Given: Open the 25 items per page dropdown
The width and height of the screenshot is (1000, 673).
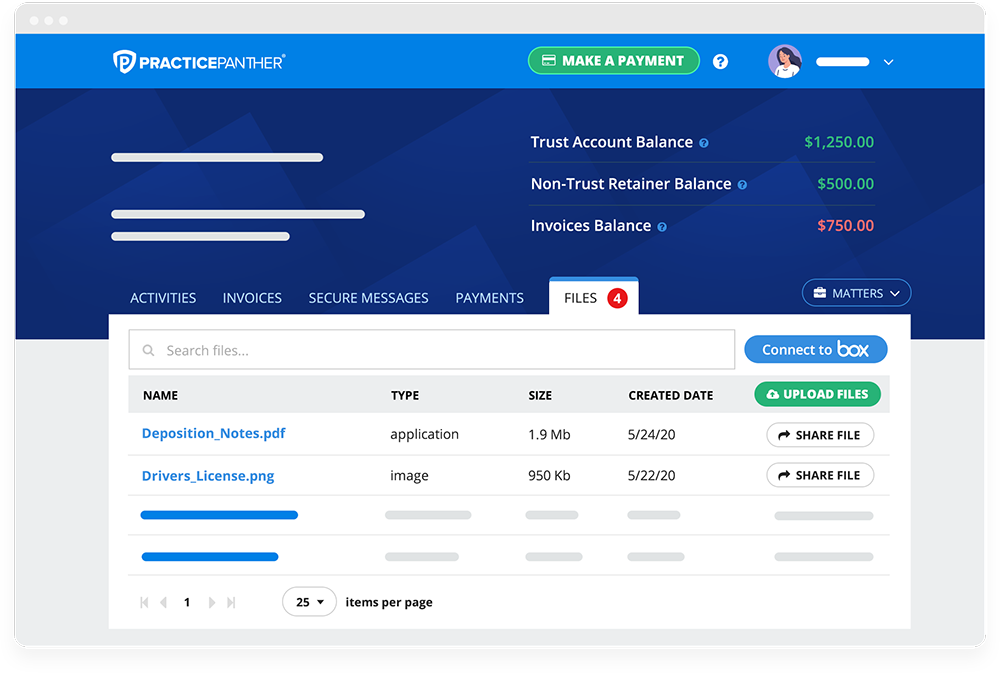Looking at the screenshot, I should [x=309, y=602].
